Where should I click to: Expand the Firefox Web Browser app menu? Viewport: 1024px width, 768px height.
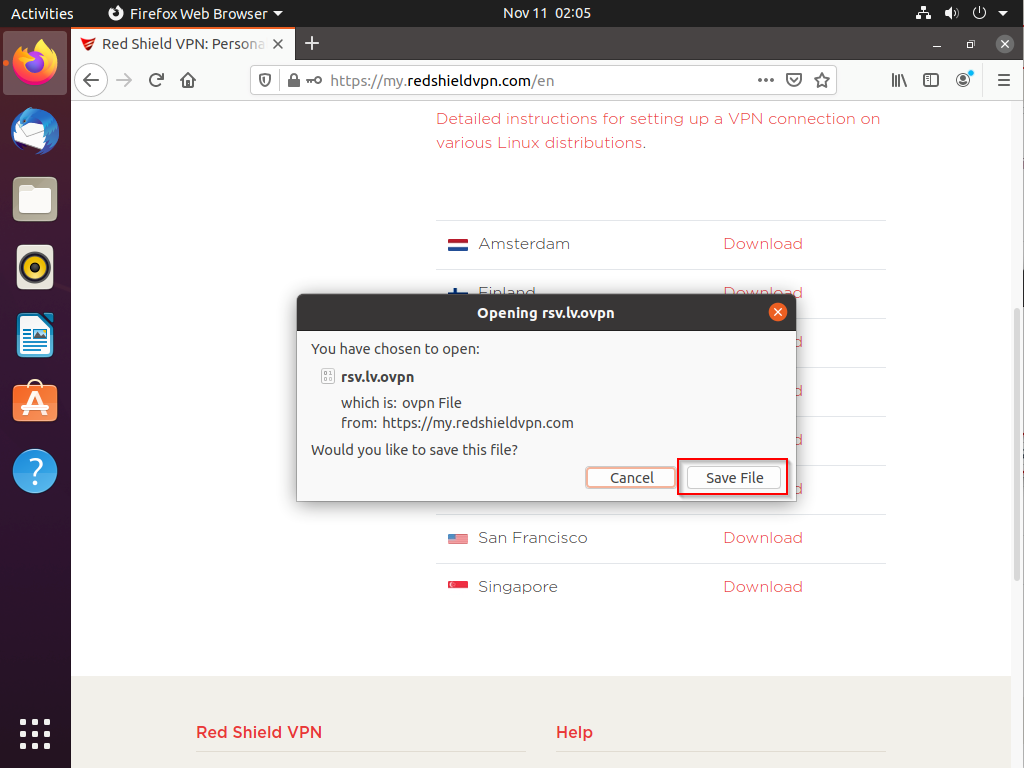pyautogui.click(x=194, y=13)
